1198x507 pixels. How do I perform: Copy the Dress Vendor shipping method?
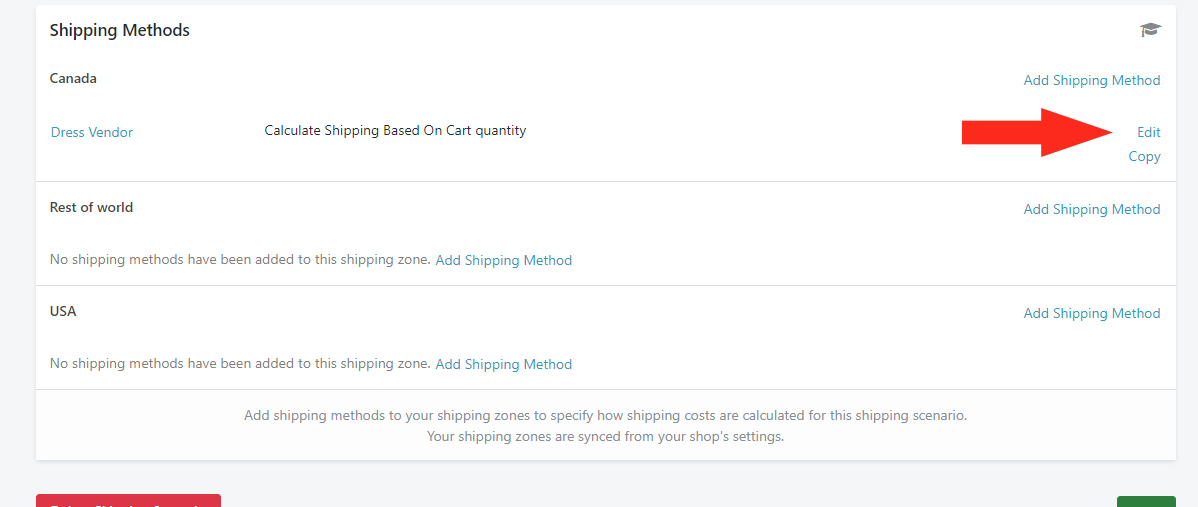click(x=1145, y=157)
